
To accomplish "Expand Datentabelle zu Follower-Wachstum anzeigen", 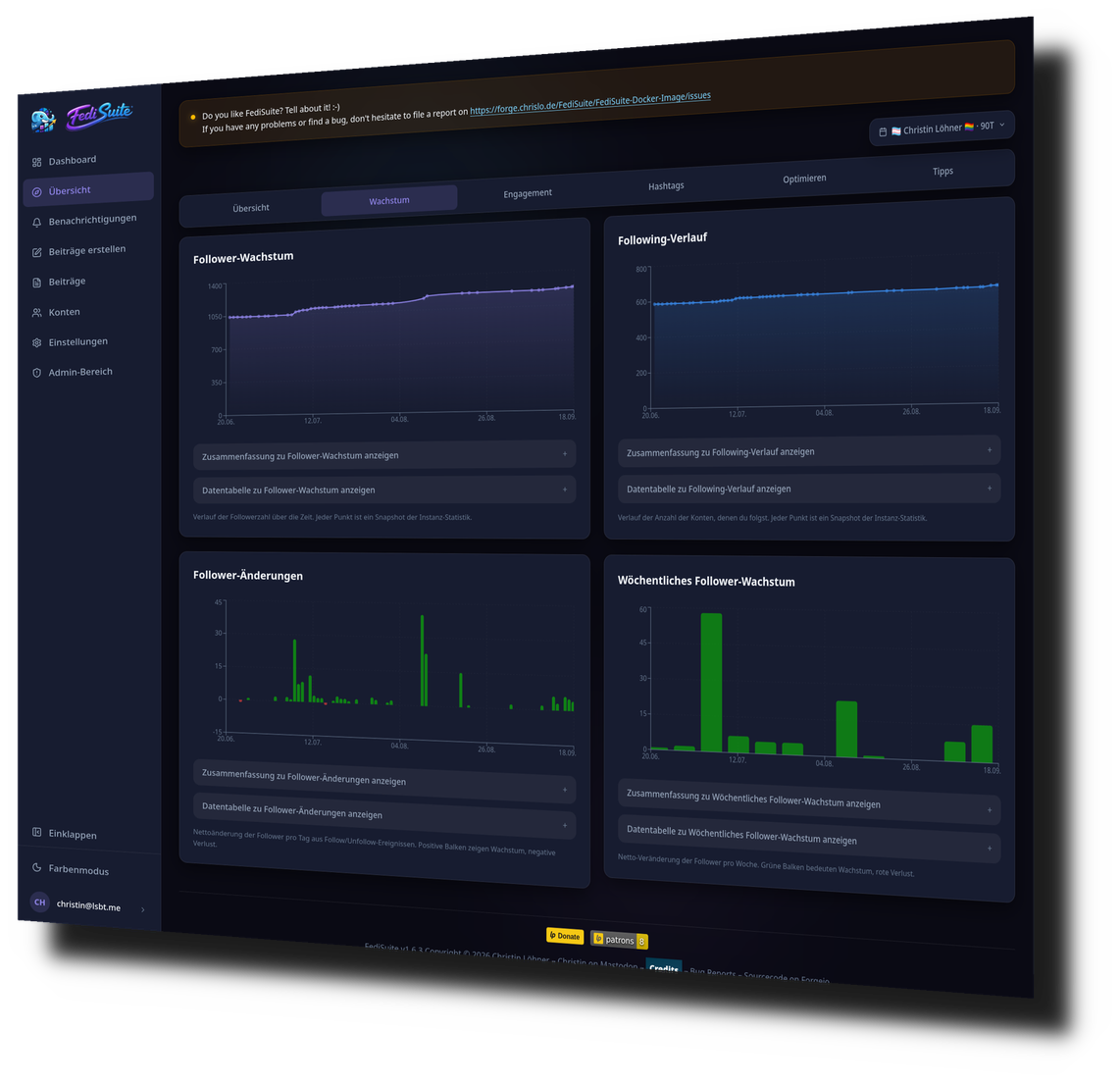I will click(384, 490).
